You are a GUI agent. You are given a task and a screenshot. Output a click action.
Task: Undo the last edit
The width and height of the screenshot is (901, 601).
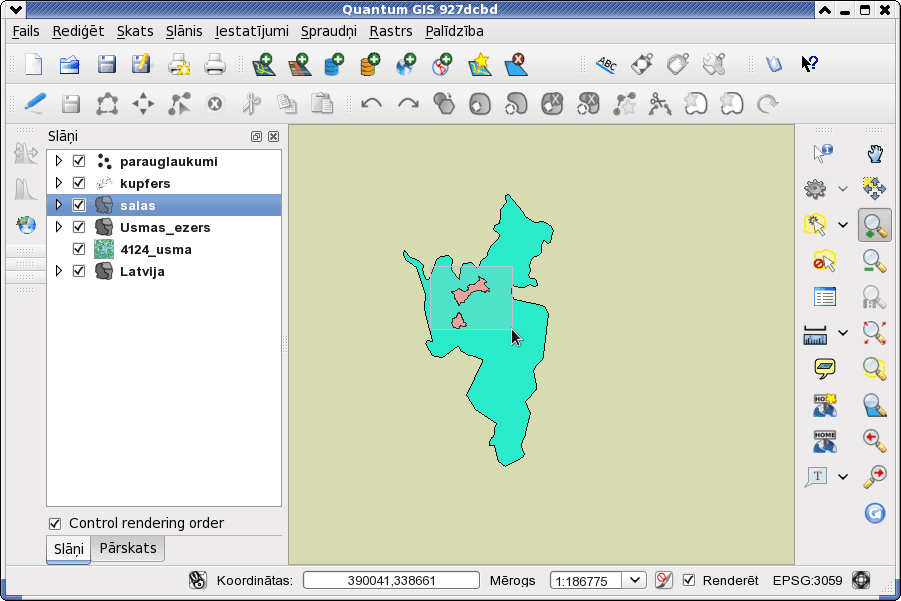coord(371,104)
